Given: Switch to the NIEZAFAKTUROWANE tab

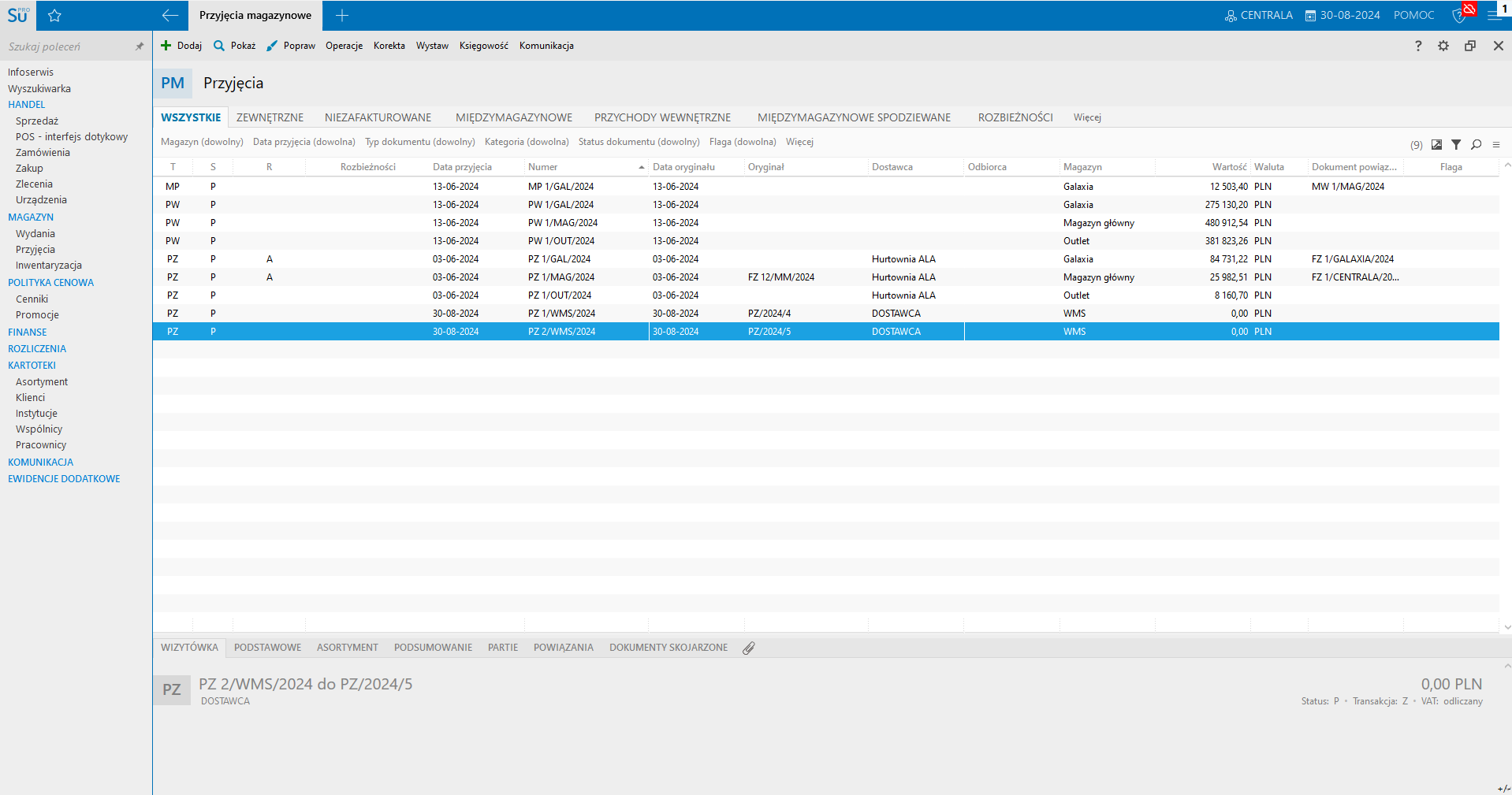Looking at the screenshot, I should [378, 117].
